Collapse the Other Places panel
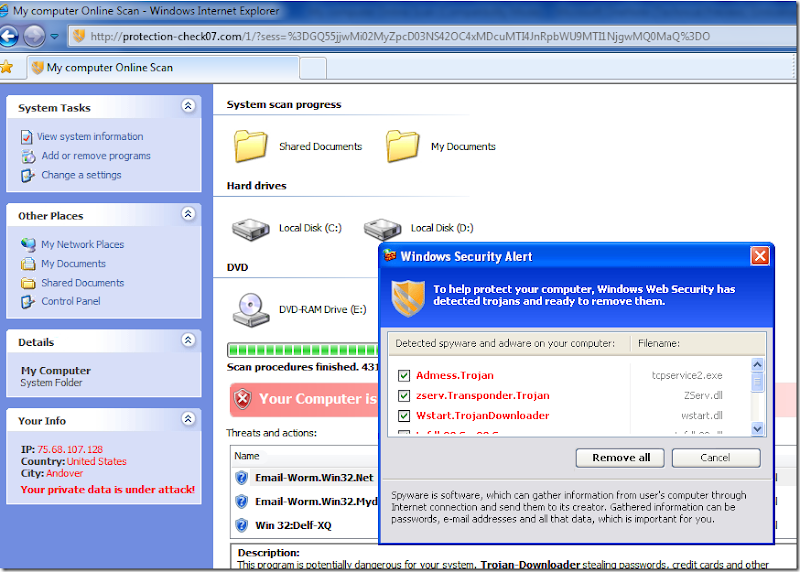 [x=188, y=214]
